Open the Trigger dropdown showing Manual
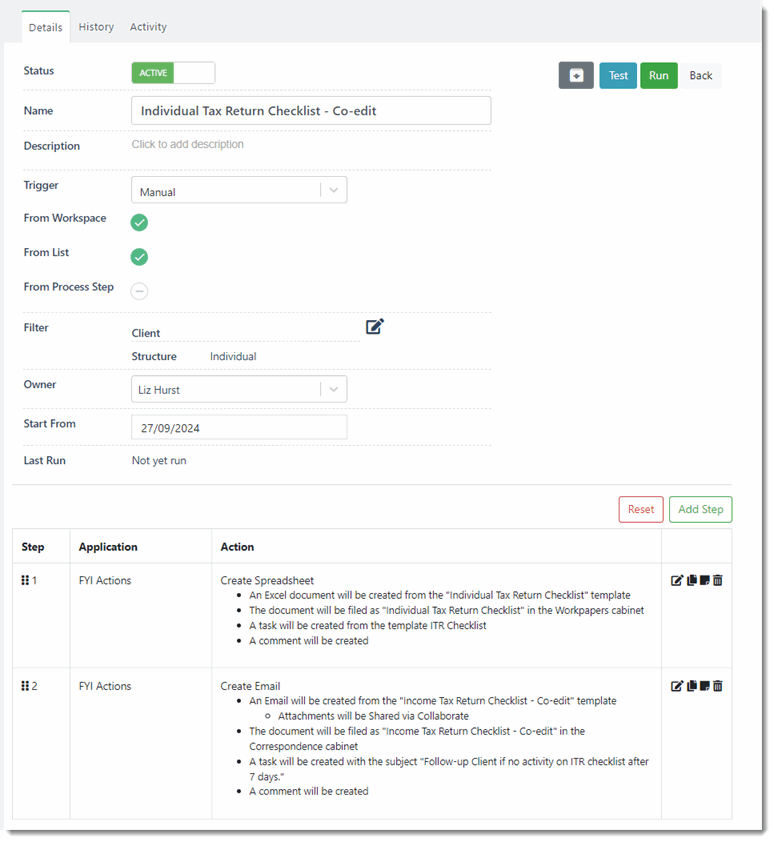This screenshot has height=842, width=774. 239,191
